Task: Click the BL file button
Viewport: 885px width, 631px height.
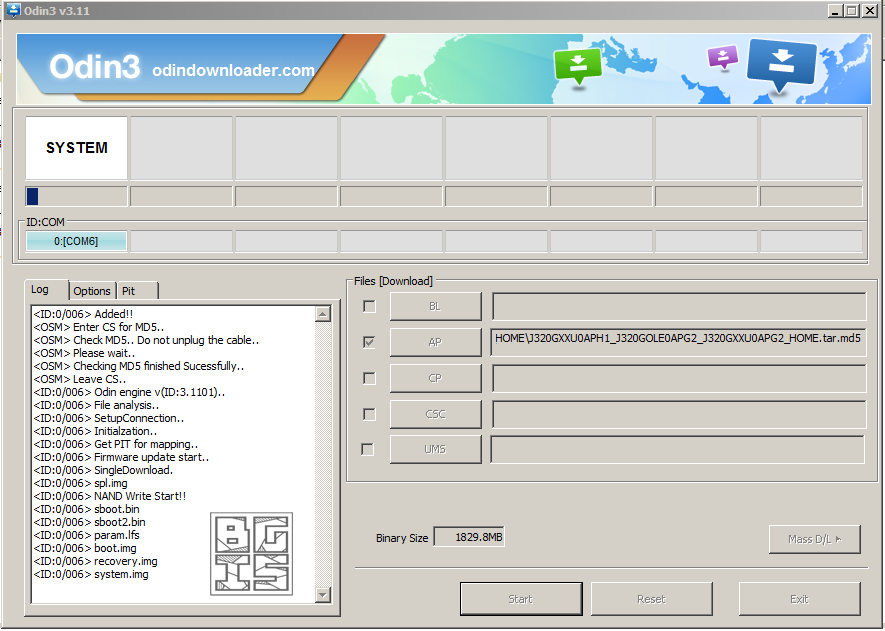Action: coord(435,306)
